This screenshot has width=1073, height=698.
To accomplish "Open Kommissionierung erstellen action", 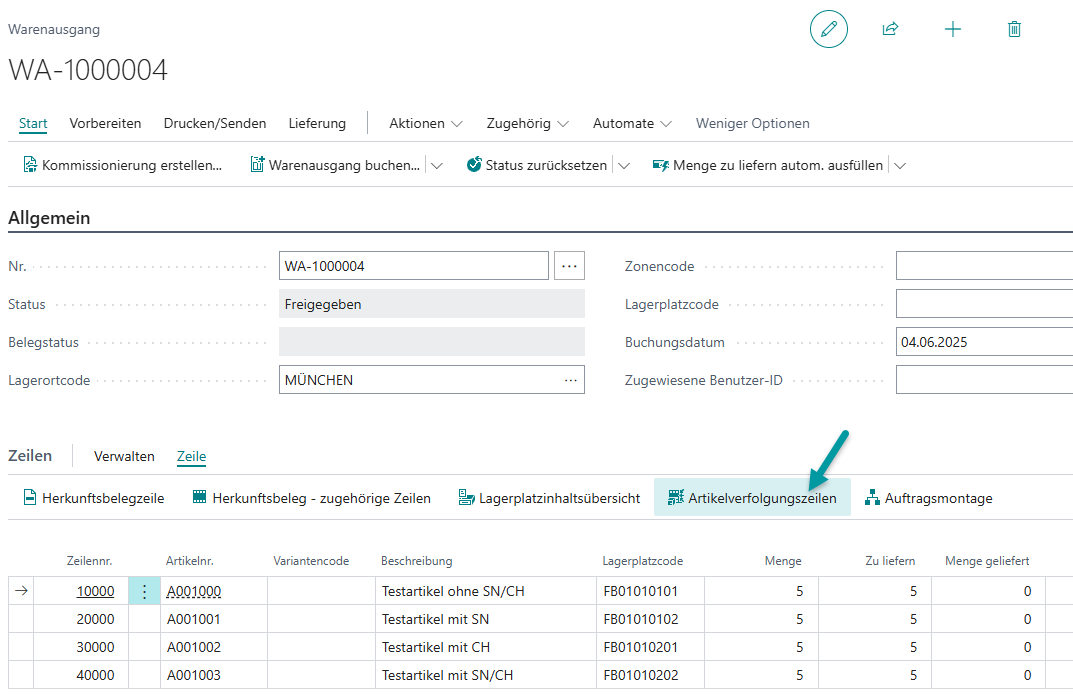I will 122,165.
